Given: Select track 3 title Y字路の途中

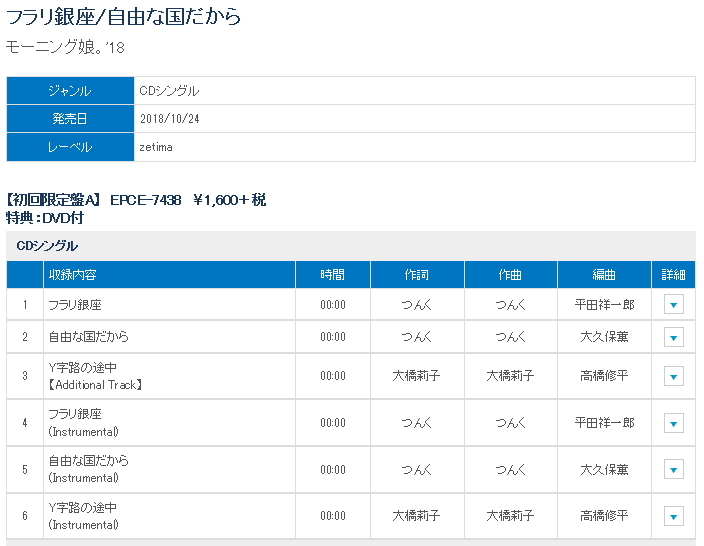Looking at the screenshot, I should pyautogui.click(x=83, y=367).
